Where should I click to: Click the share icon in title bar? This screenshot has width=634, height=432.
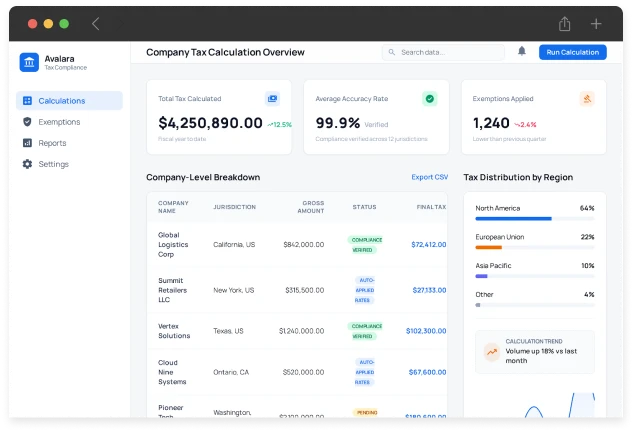(564, 23)
